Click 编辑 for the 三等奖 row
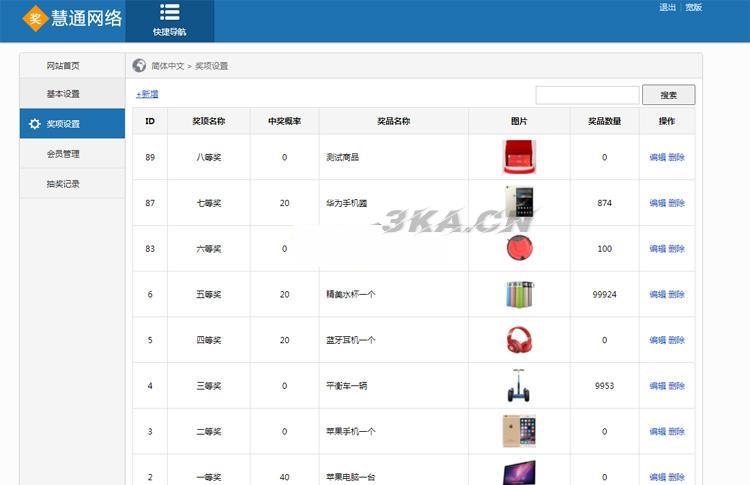750x485 pixels. (657, 386)
